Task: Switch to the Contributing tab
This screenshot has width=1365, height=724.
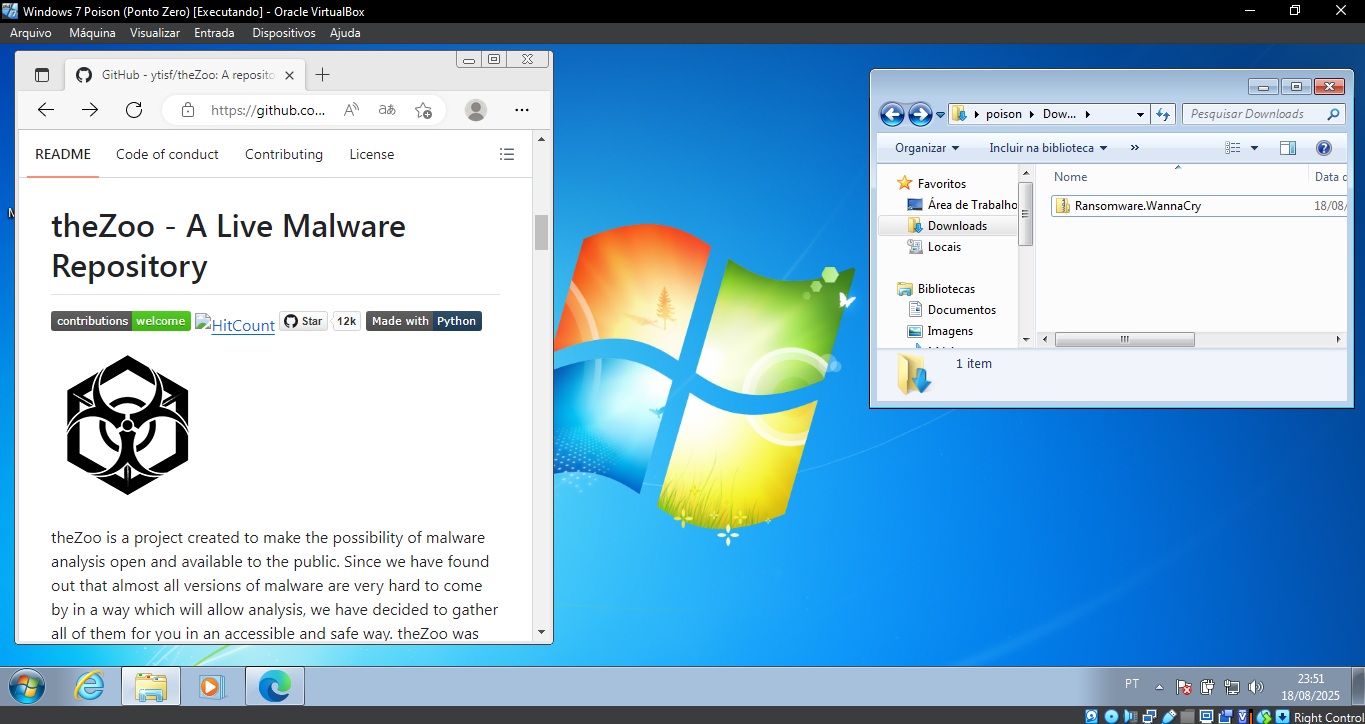Action: click(x=284, y=155)
